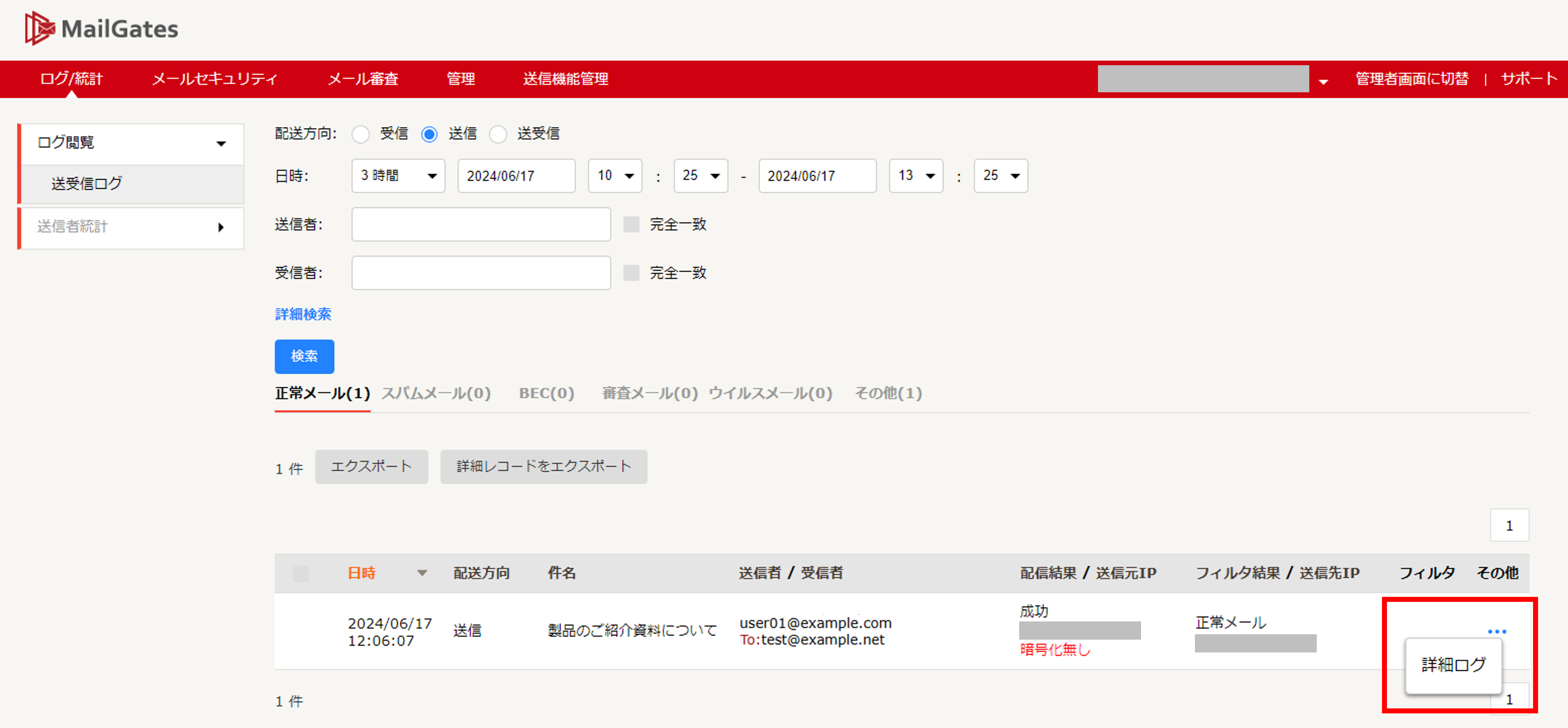Click recipient To:test@example.net
The image size is (1568, 728).
(812, 640)
